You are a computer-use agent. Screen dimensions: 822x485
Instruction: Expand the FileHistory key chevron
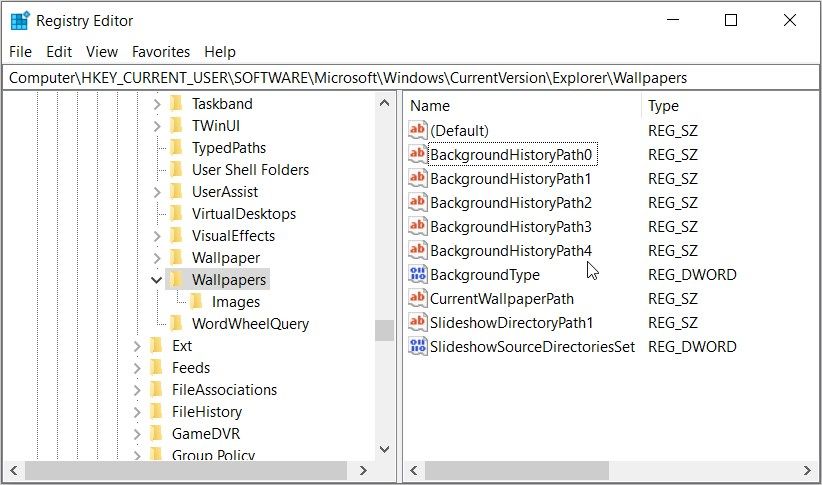(x=137, y=412)
